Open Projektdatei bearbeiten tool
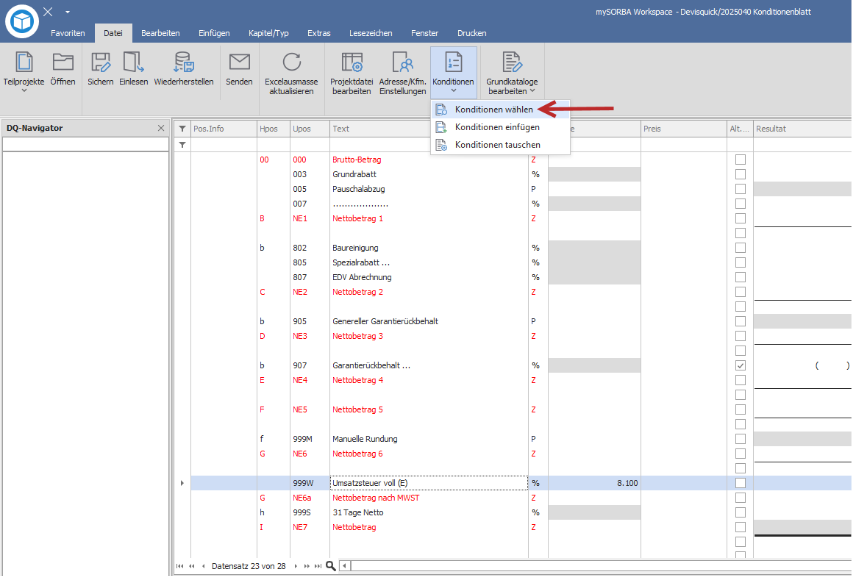The width and height of the screenshot is (852, 576). pos(352,62)
